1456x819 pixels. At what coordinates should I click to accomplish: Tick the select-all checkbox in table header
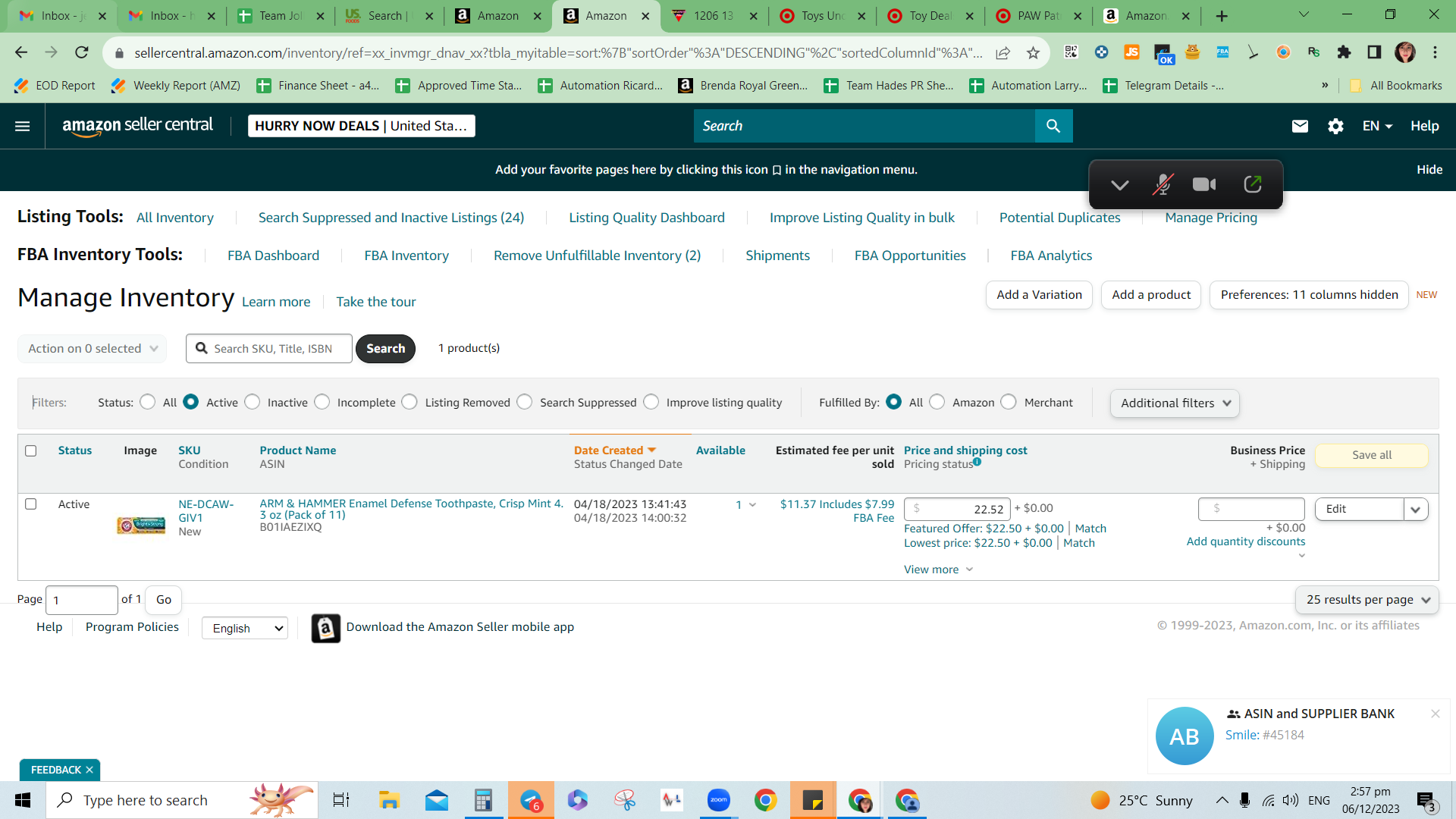(31, 450)
